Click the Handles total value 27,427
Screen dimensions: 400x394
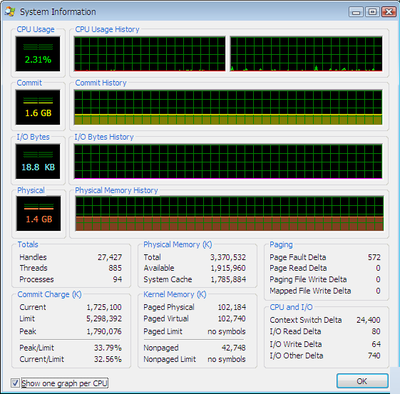click(x=110, y=257)
